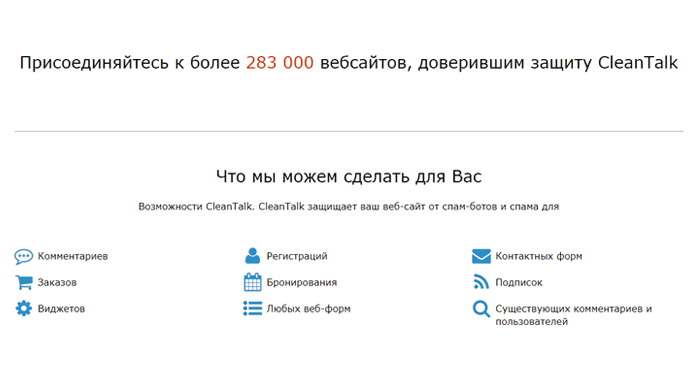Click the Подписок text
This screenshot has width=697, height=386.
(x=519, y=282)
